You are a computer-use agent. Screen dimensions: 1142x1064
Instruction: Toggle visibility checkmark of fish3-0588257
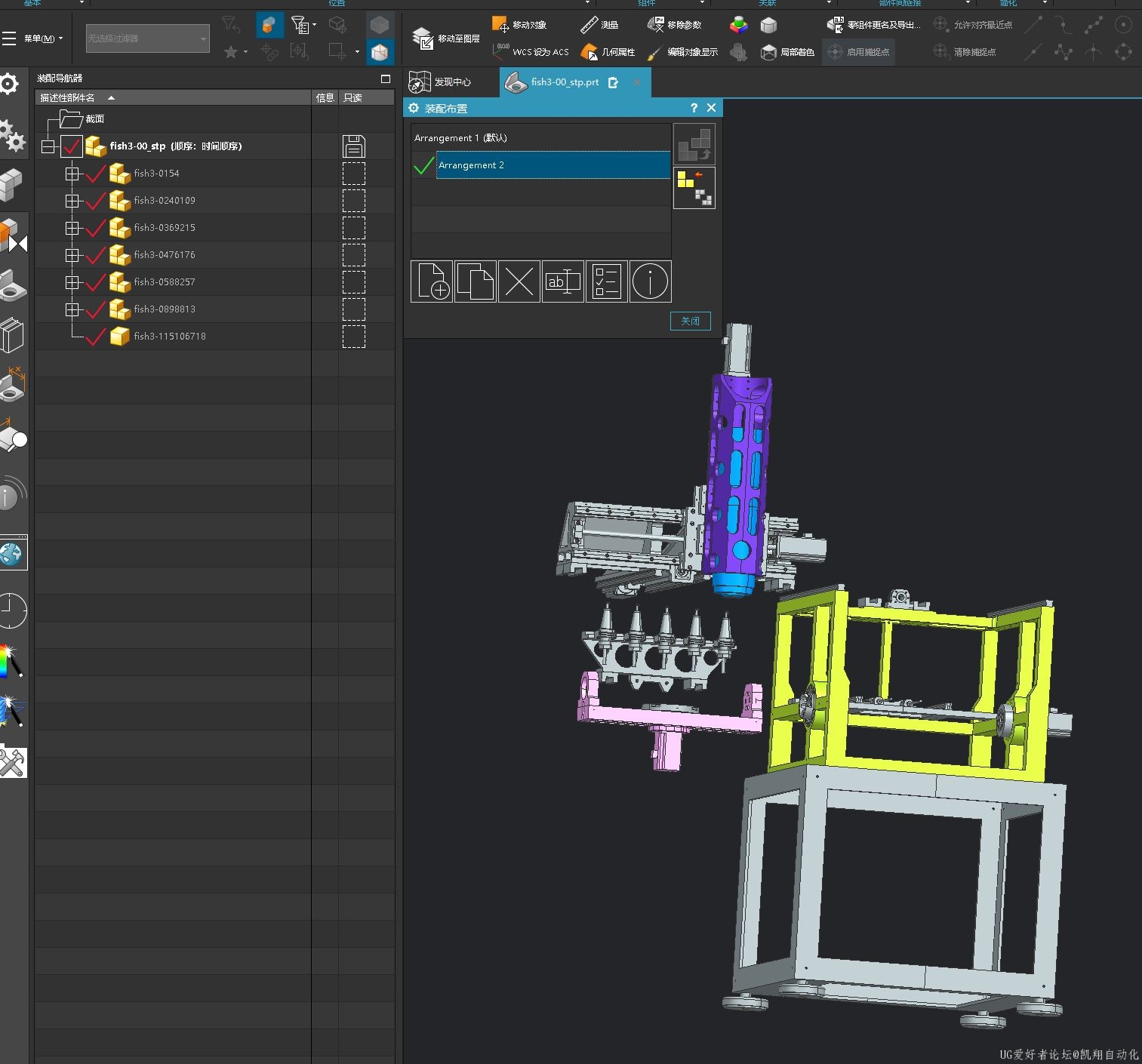tap(96, 282)
